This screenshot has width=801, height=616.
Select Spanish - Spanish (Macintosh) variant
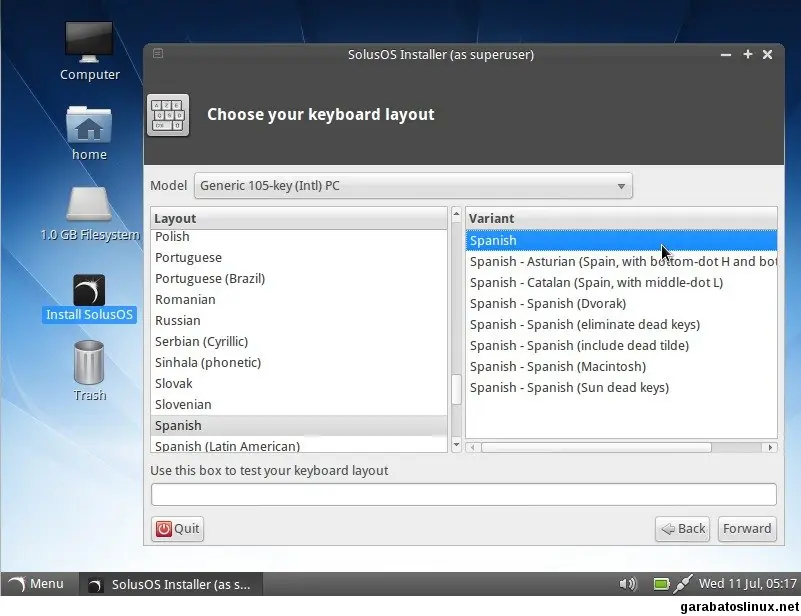(621, 366)
